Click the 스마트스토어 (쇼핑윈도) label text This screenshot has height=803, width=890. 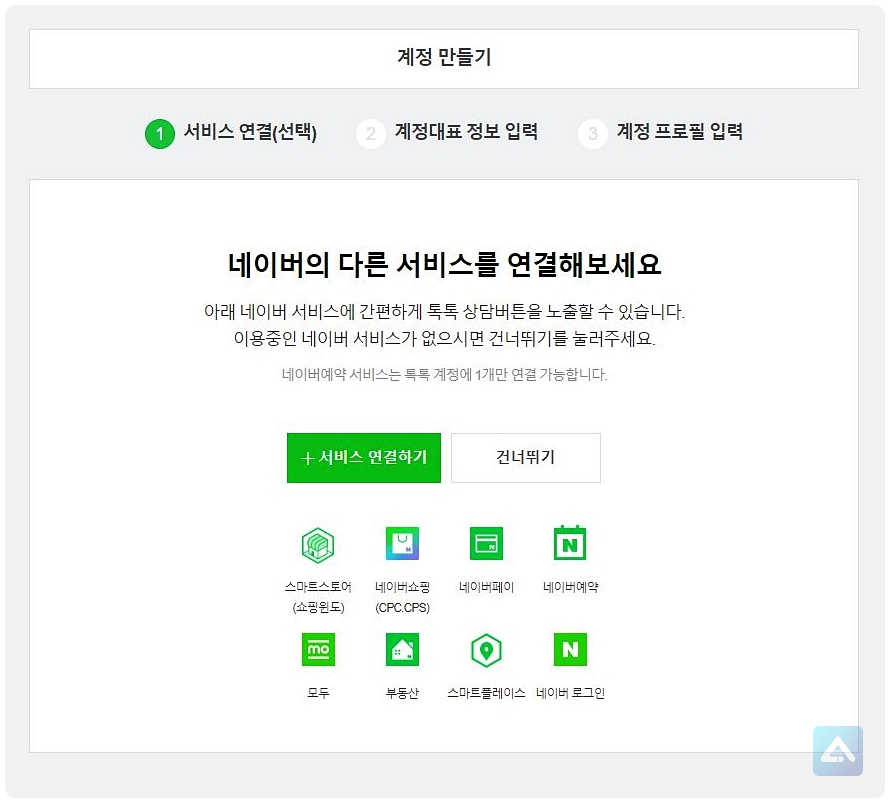point(318,597)
